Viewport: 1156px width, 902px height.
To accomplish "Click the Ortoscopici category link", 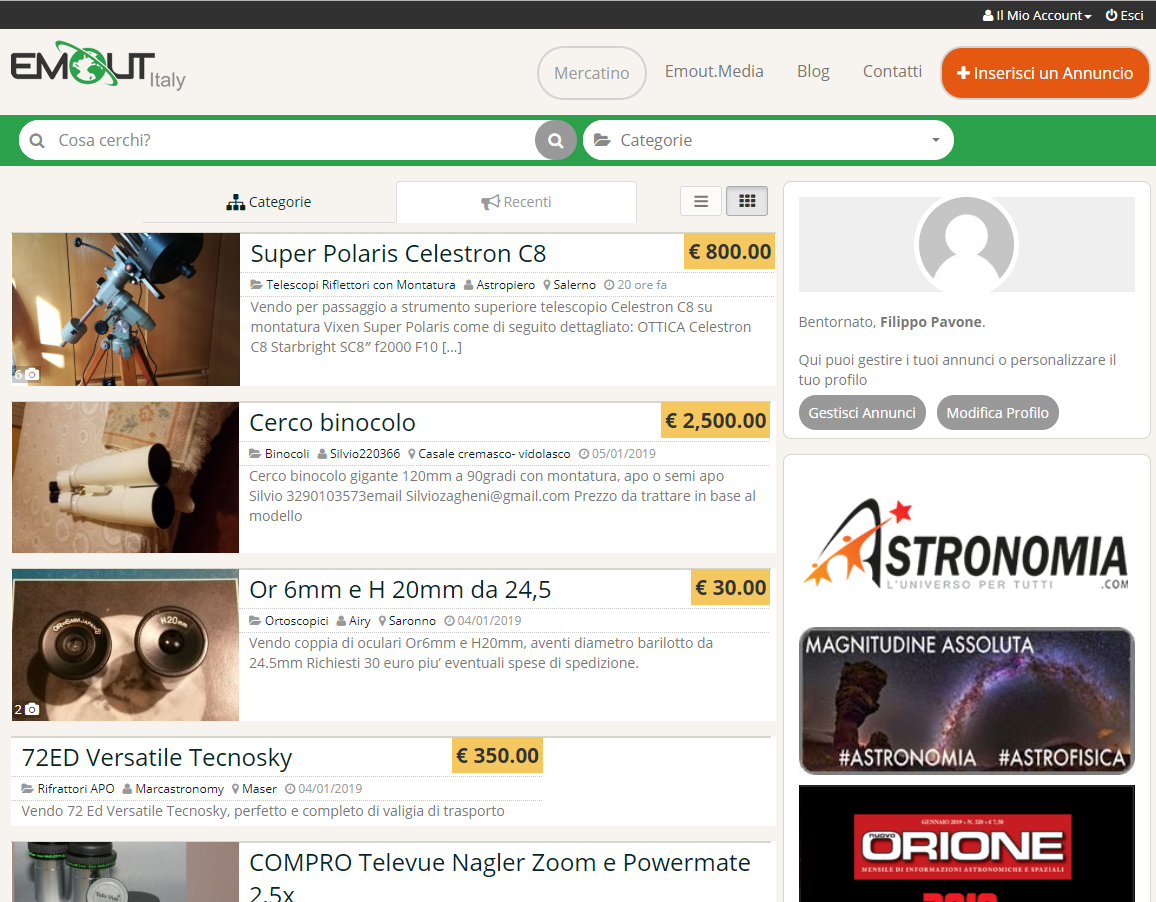I will [296, 621].
